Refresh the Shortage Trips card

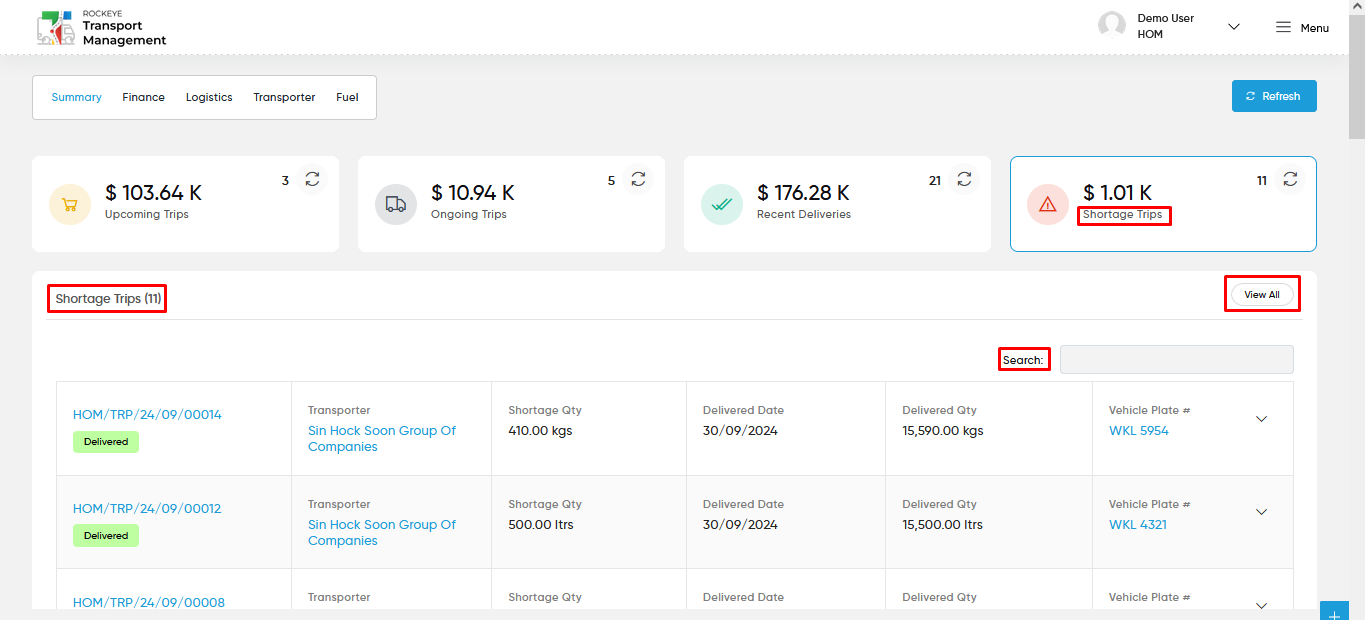1290,179
